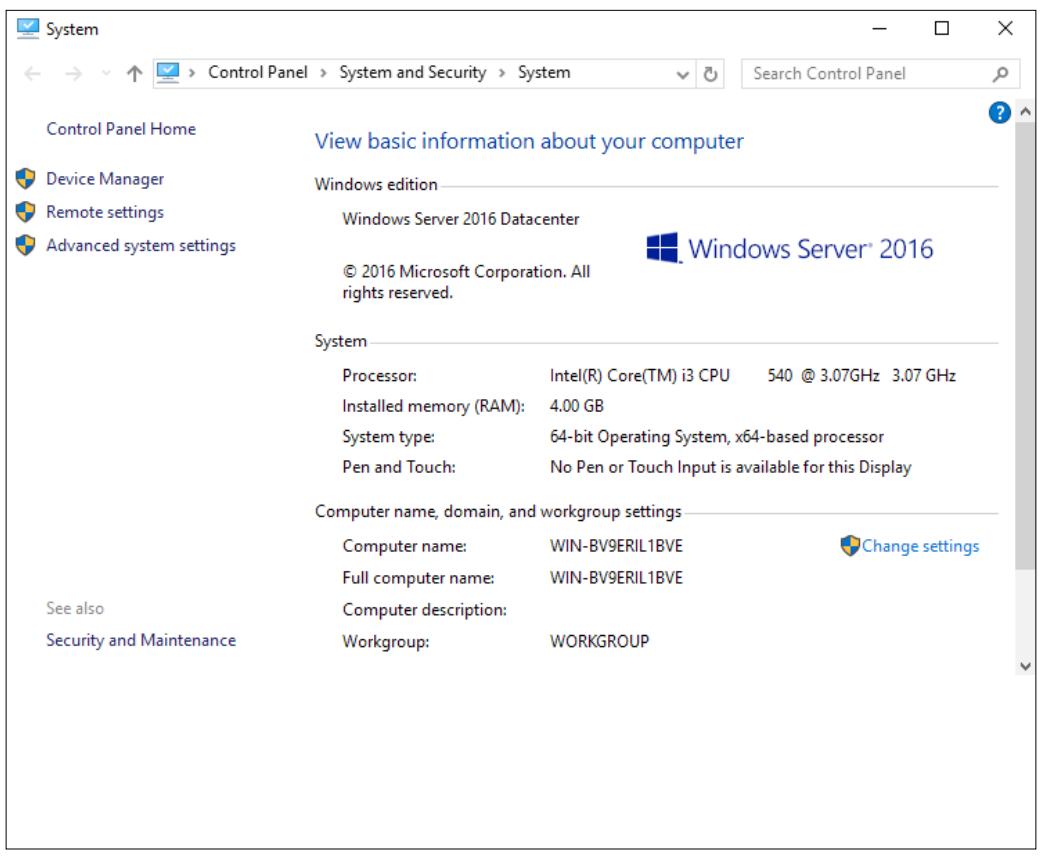The image size is (1042, 856).
Task: Minimize the System window
Action: (879, 29)
